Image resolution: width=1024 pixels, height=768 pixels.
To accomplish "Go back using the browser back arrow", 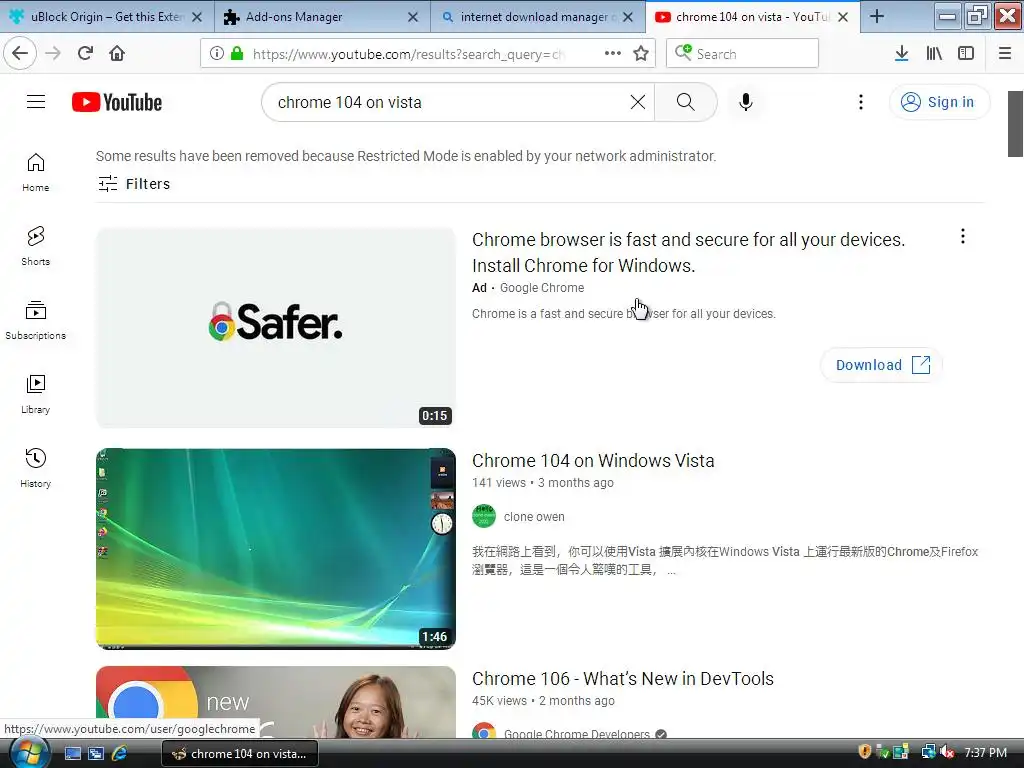I will pyautogui.click(x=20, y=53).
